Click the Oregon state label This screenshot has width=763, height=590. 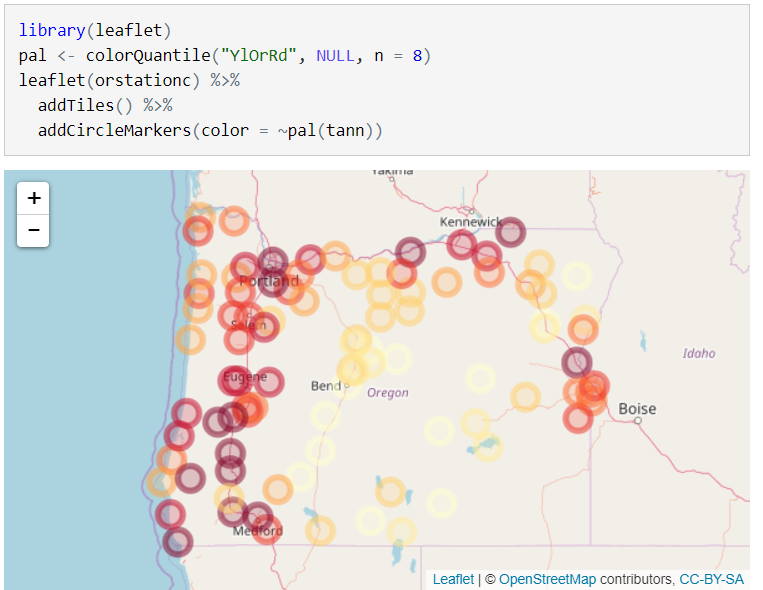click(x=387, y=393)
